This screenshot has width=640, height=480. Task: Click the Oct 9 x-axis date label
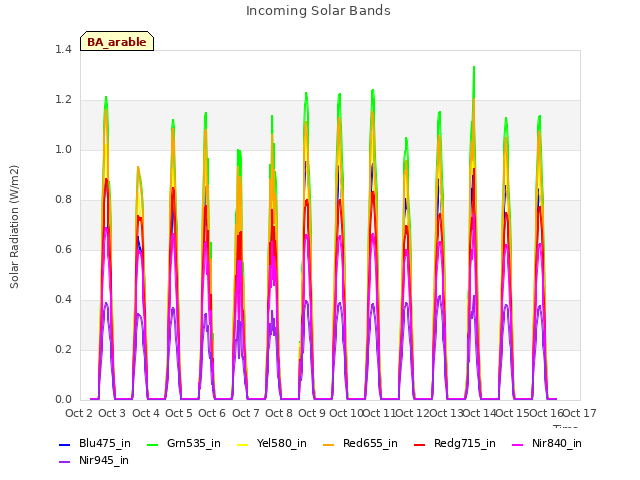pos(312,413)
